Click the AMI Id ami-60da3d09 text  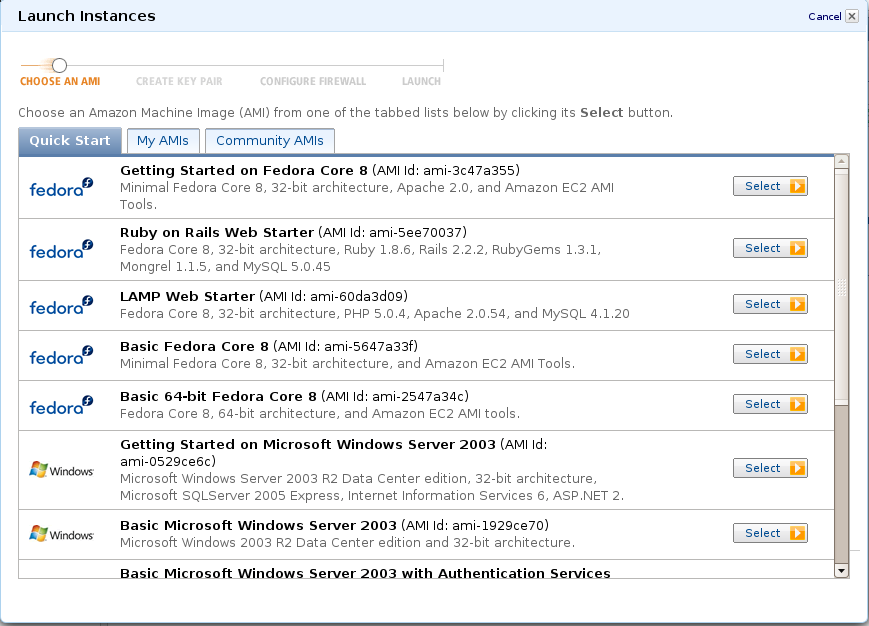click(x=334, y=296)
